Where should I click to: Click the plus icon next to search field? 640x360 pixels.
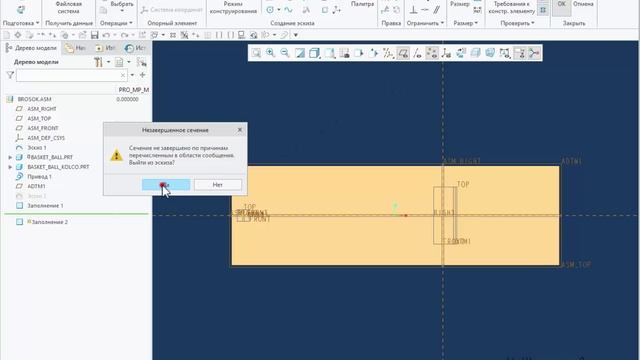click(142, 75)
